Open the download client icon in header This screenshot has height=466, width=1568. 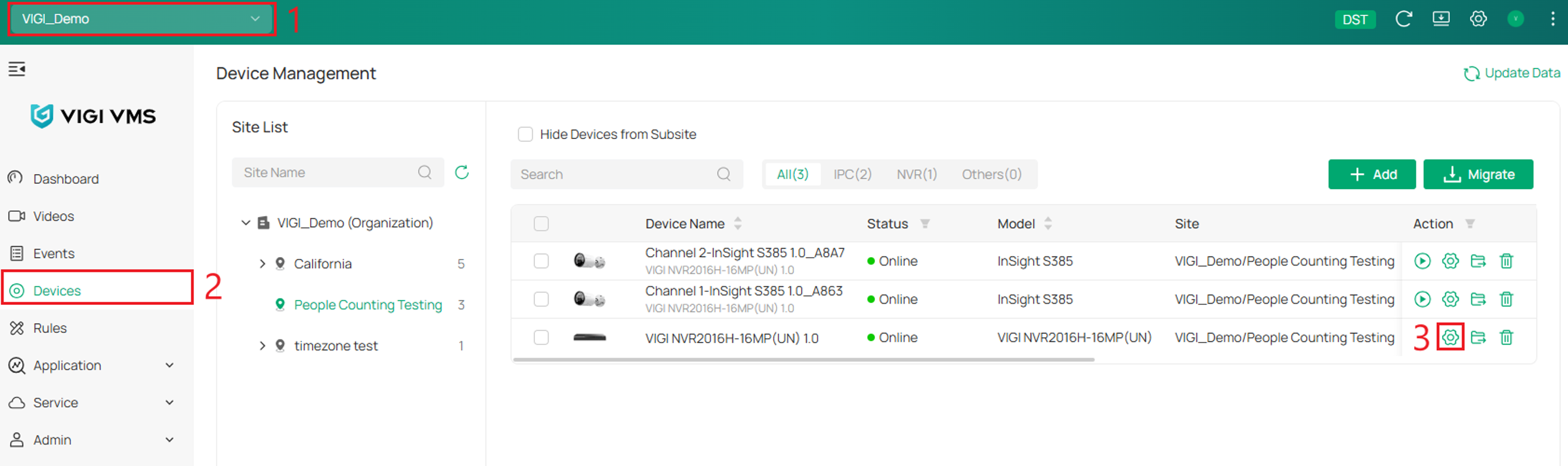coord(1441,19)
